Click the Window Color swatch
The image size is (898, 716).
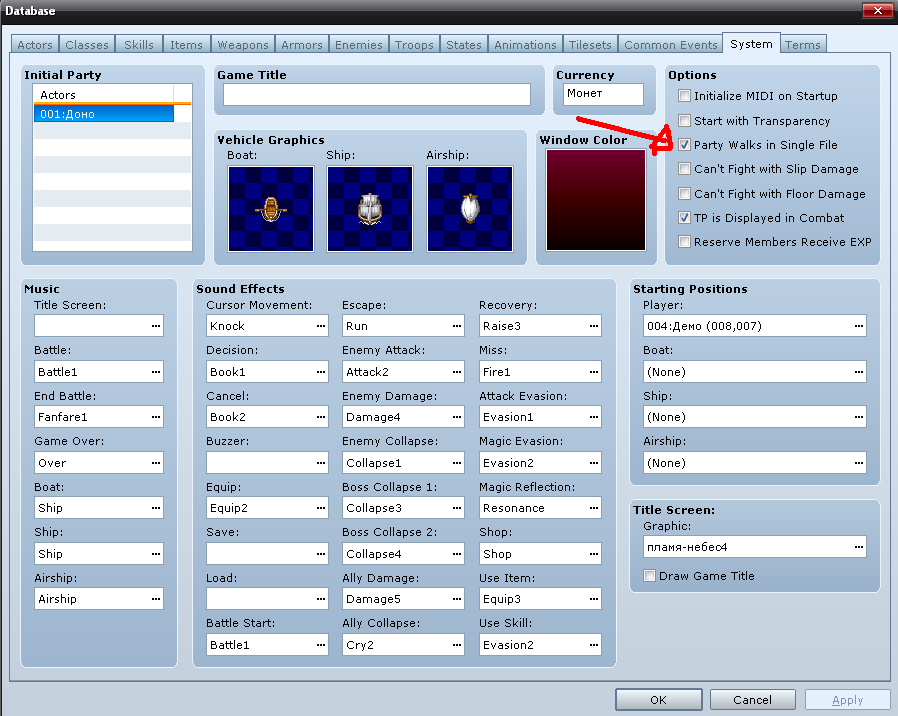tap(596, 200)
